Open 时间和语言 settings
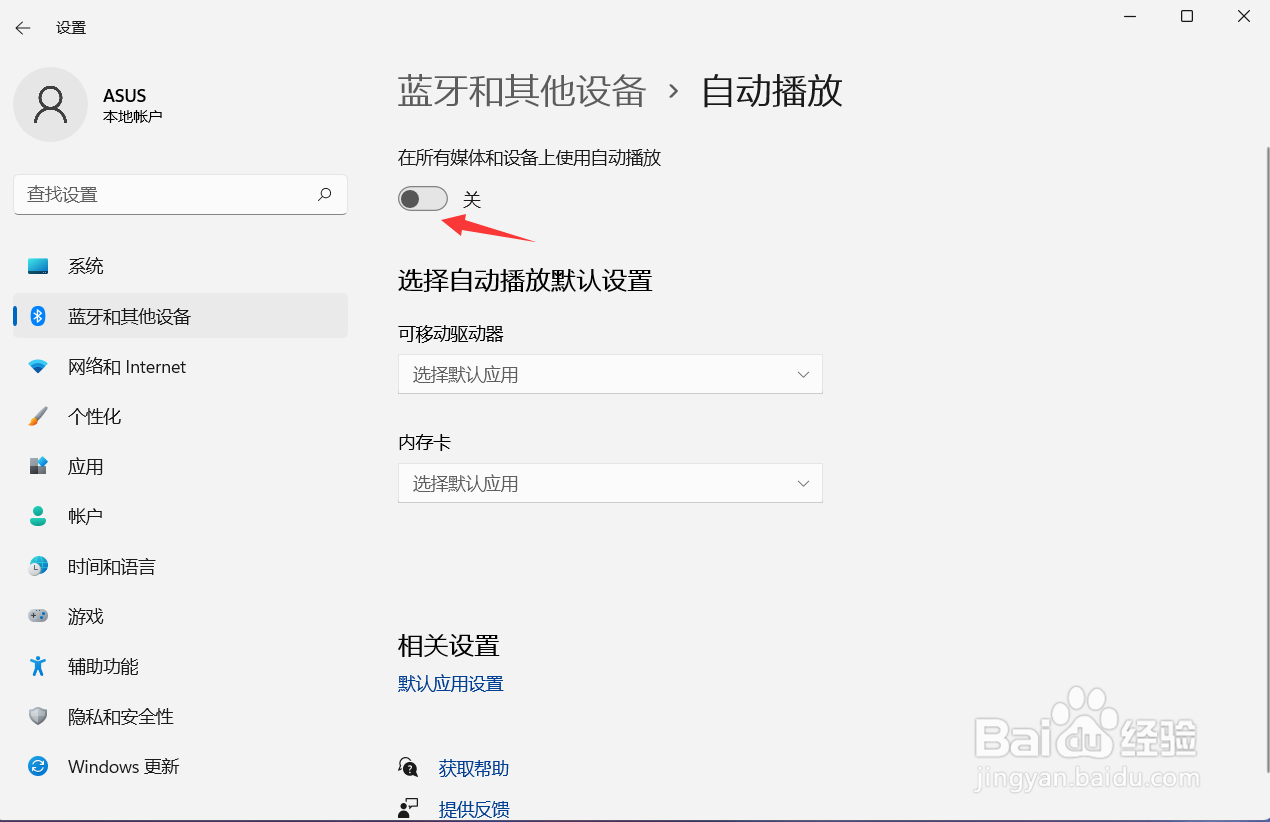This screenshot has height=822, width=1270. (111, 566)
